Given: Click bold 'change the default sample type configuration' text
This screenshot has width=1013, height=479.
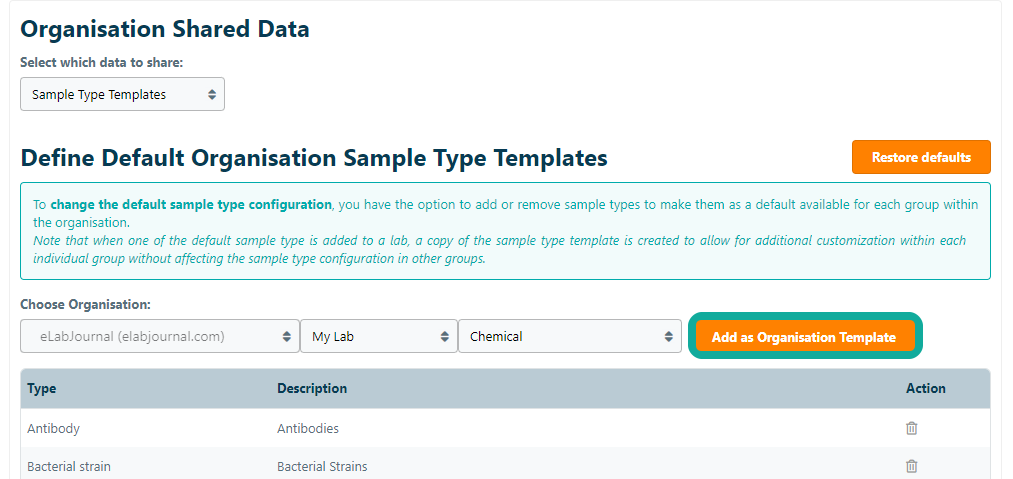Looking at the screenshot, I should [x=191, y=204].
